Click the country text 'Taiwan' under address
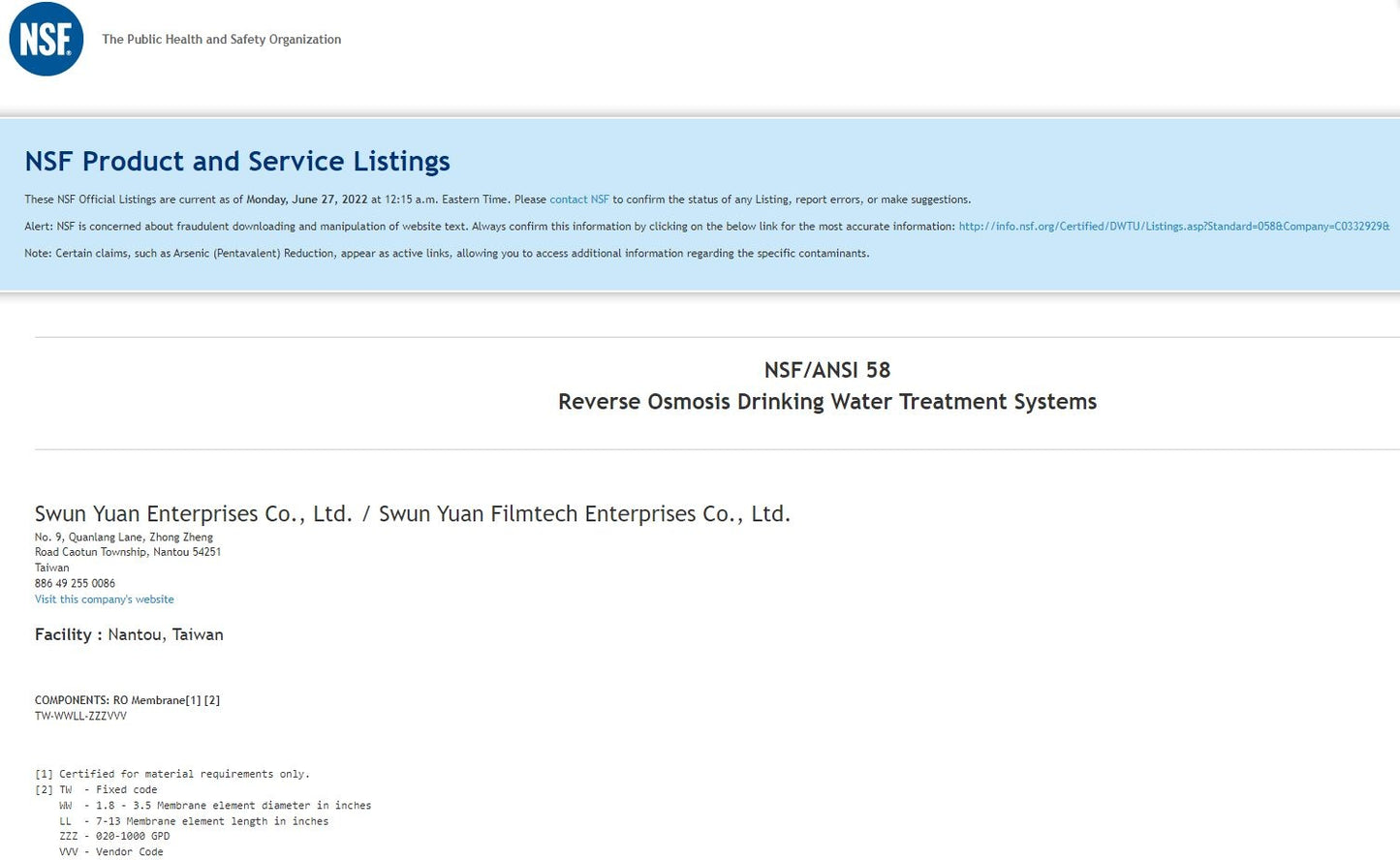 tap(52, 568)
